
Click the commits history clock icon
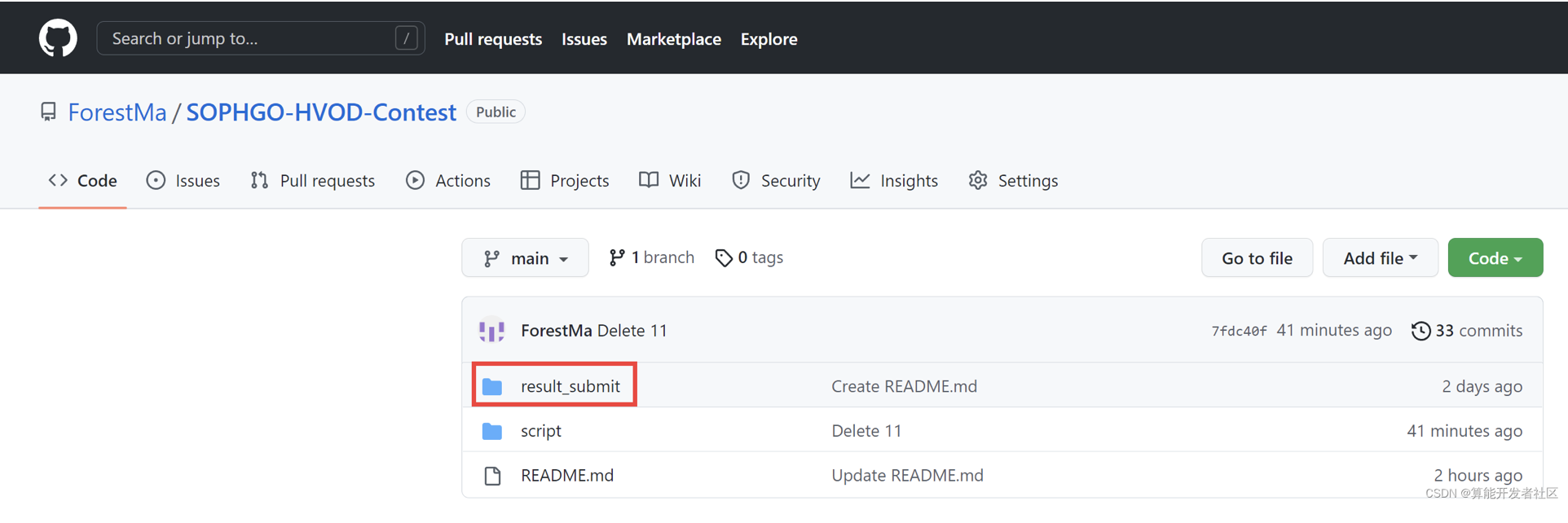1420,331
